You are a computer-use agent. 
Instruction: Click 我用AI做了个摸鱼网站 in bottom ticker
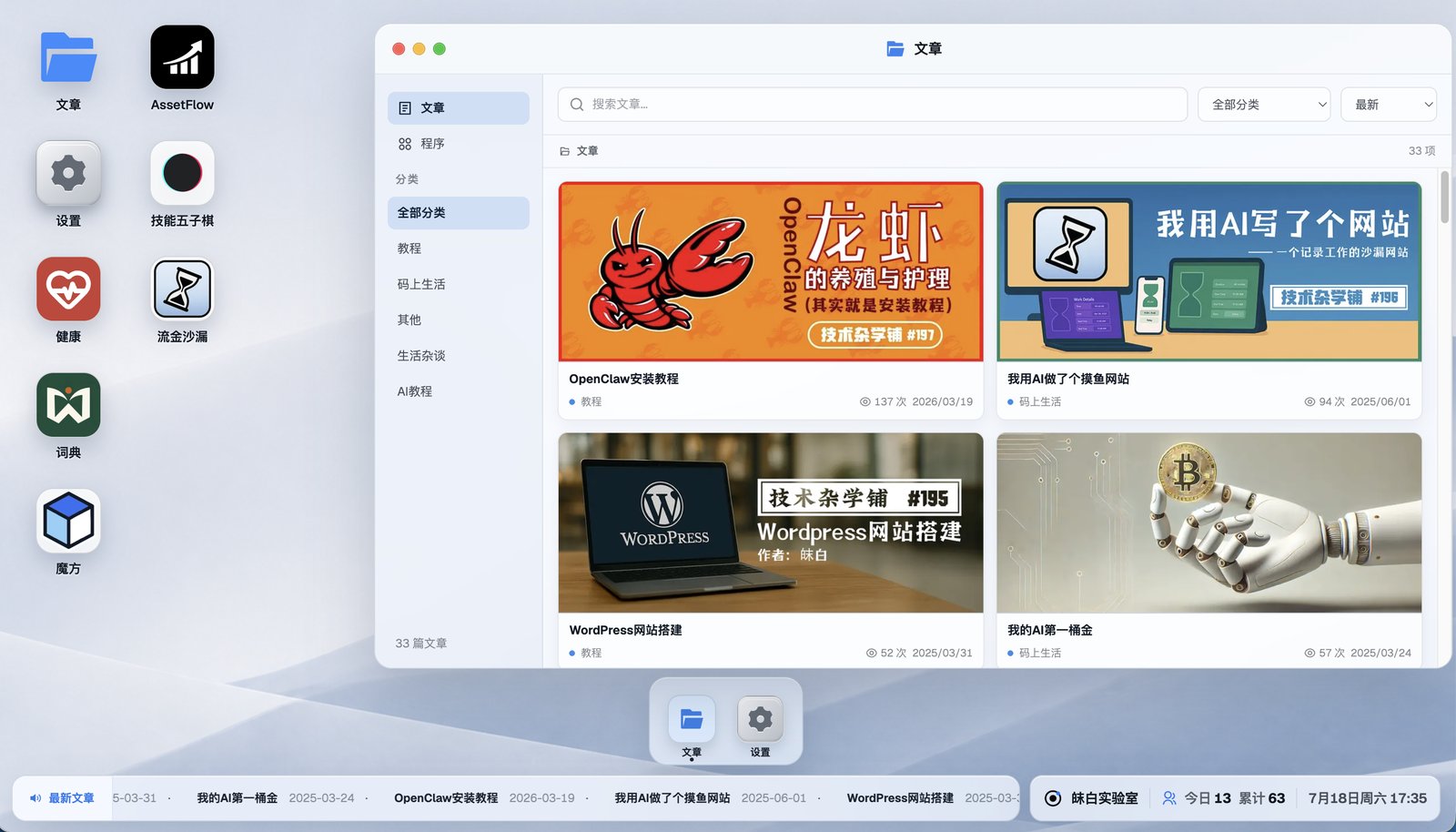(672, 798)
